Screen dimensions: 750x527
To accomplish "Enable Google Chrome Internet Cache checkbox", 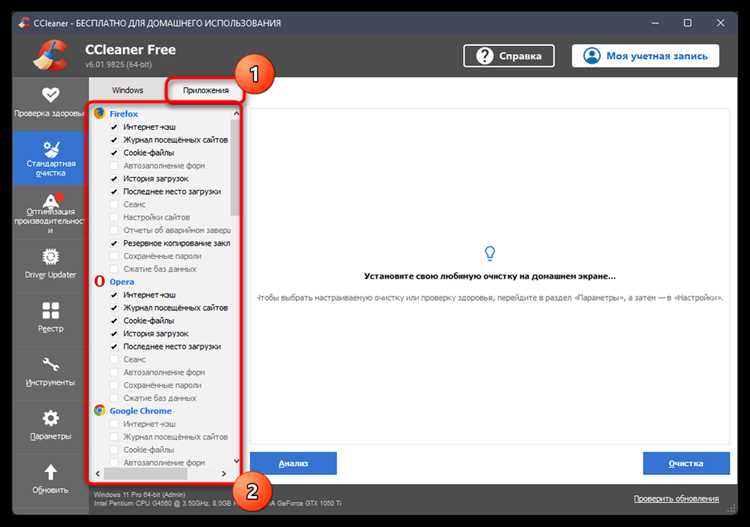I will tap(114, 424).
